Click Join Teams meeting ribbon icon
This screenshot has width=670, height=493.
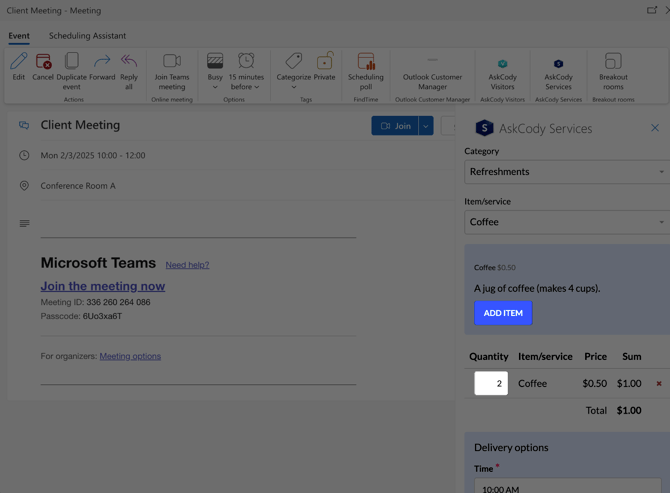coord(172,61)
